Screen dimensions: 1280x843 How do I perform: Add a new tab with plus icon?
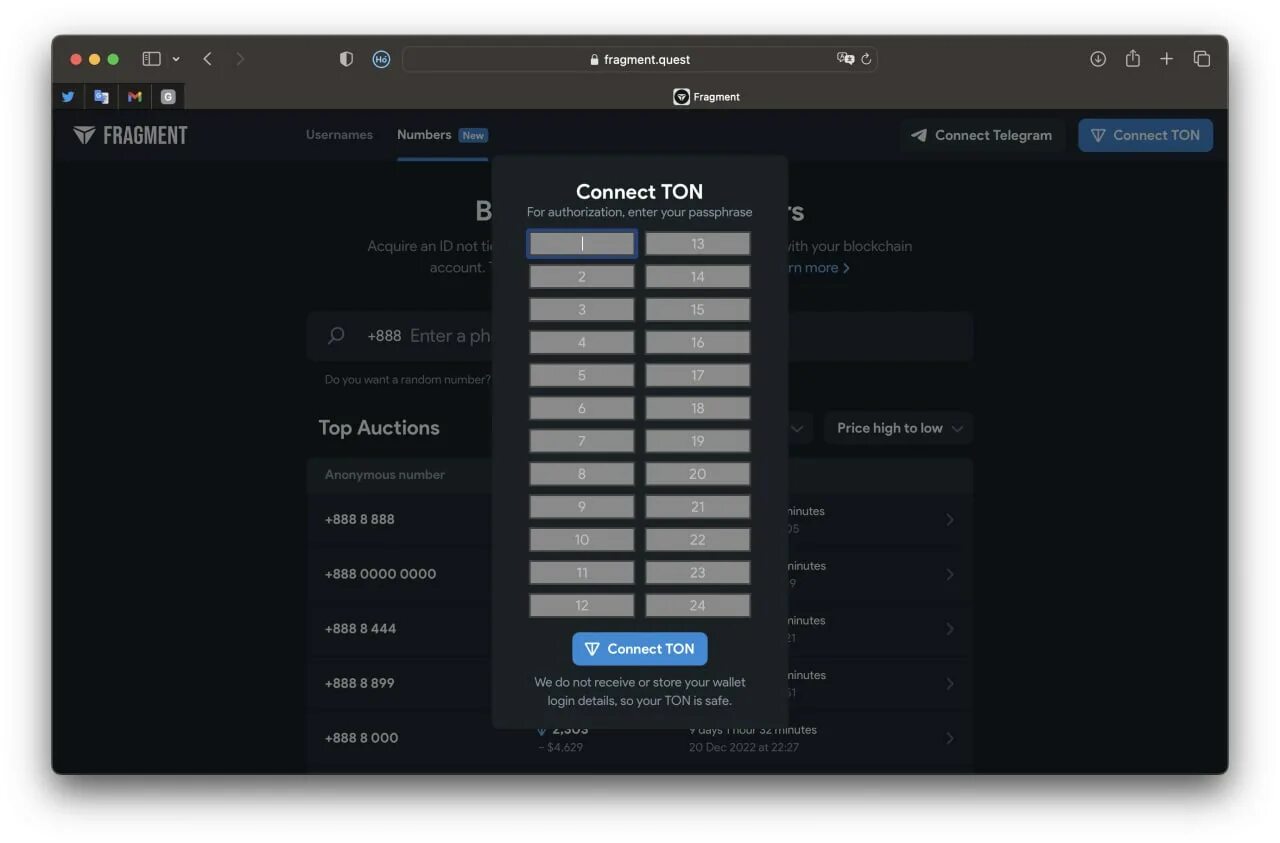click(x=1166, y=59)
